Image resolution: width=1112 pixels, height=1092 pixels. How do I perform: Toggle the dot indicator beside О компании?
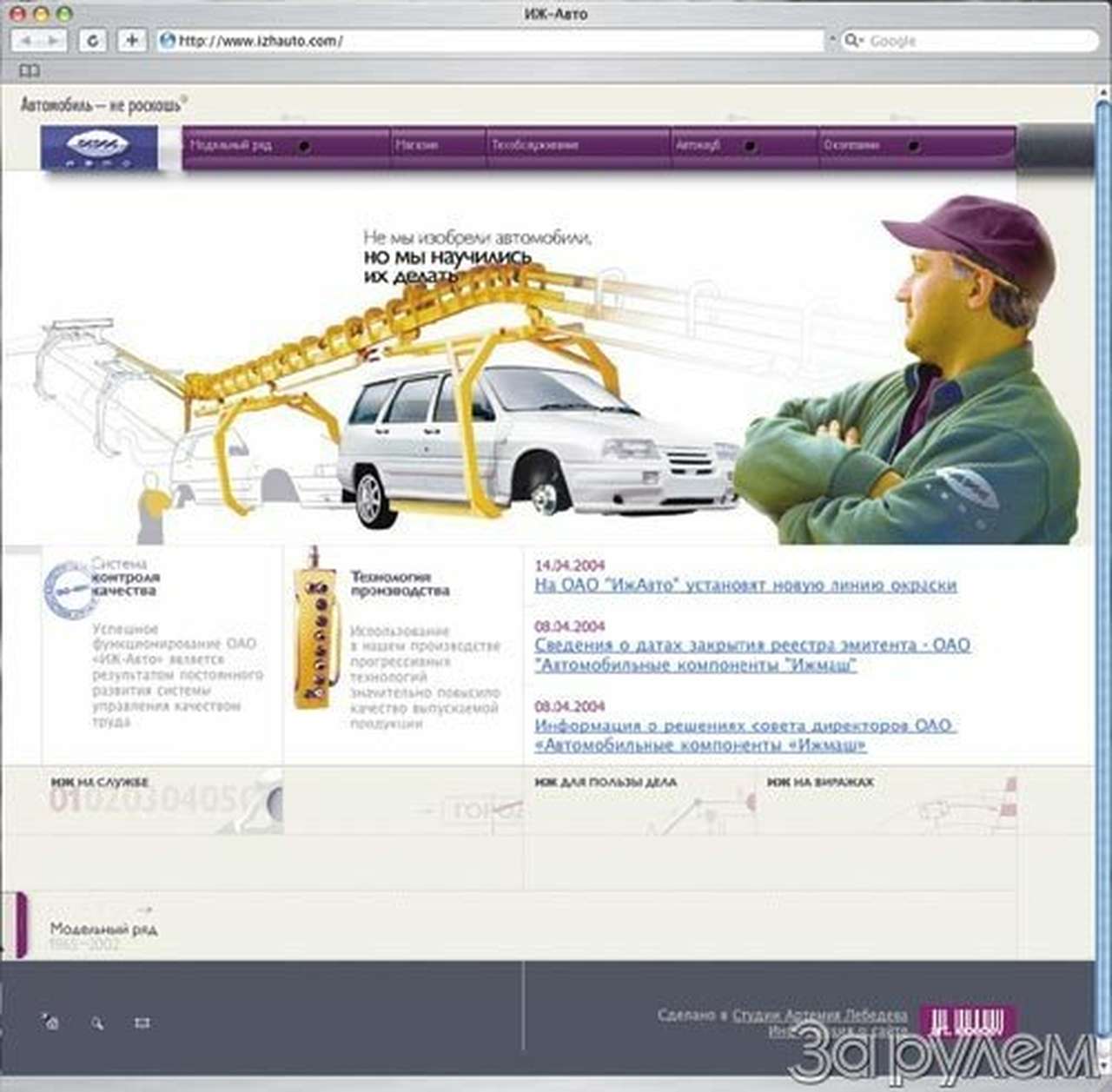coord(912,146)
